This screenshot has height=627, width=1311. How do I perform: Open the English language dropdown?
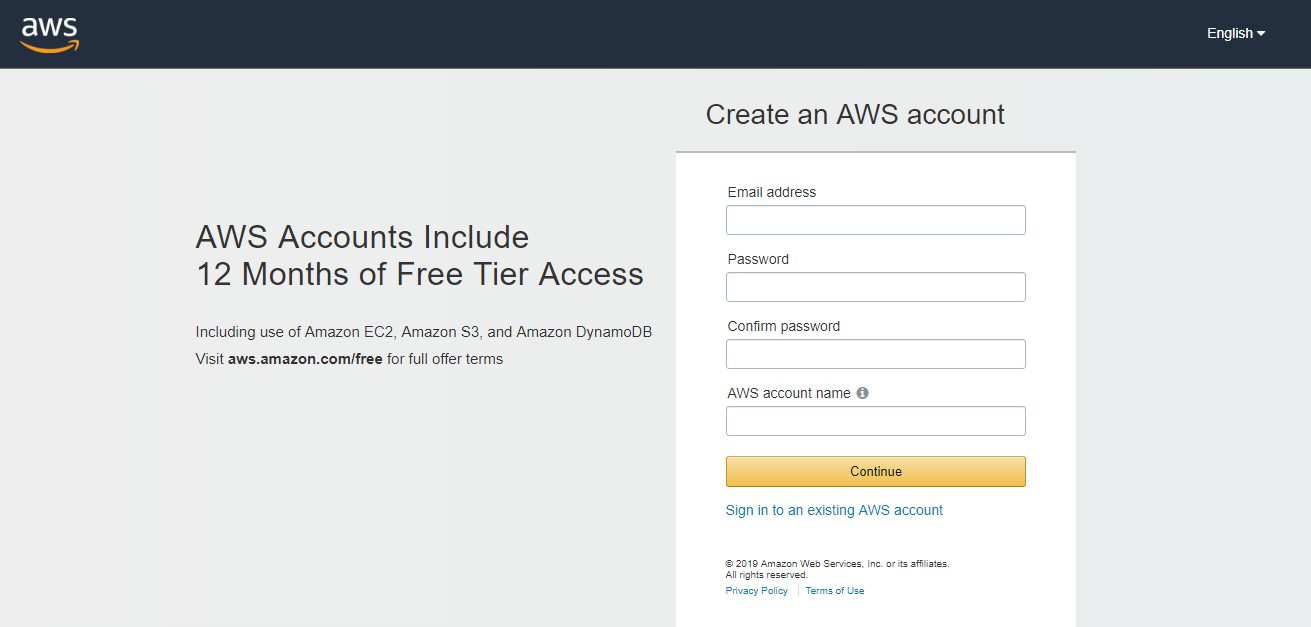coord(1236,33)
